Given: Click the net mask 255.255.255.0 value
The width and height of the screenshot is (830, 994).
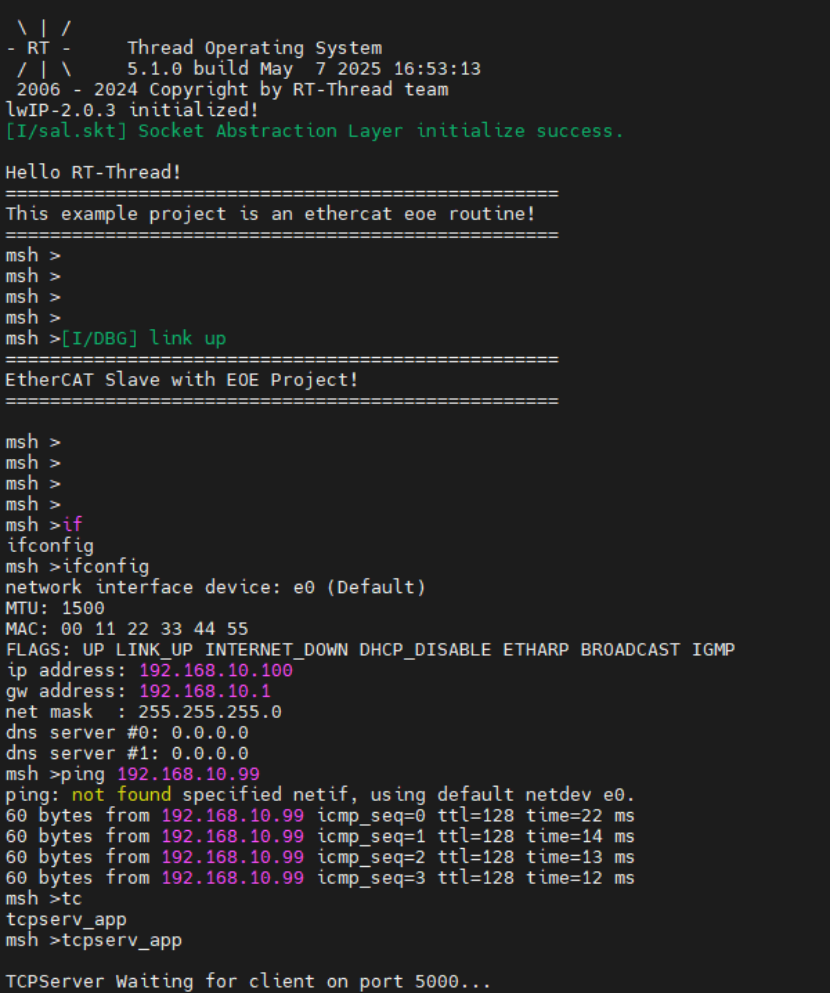Looking at the screenshot, I should [x=210, y=712].
